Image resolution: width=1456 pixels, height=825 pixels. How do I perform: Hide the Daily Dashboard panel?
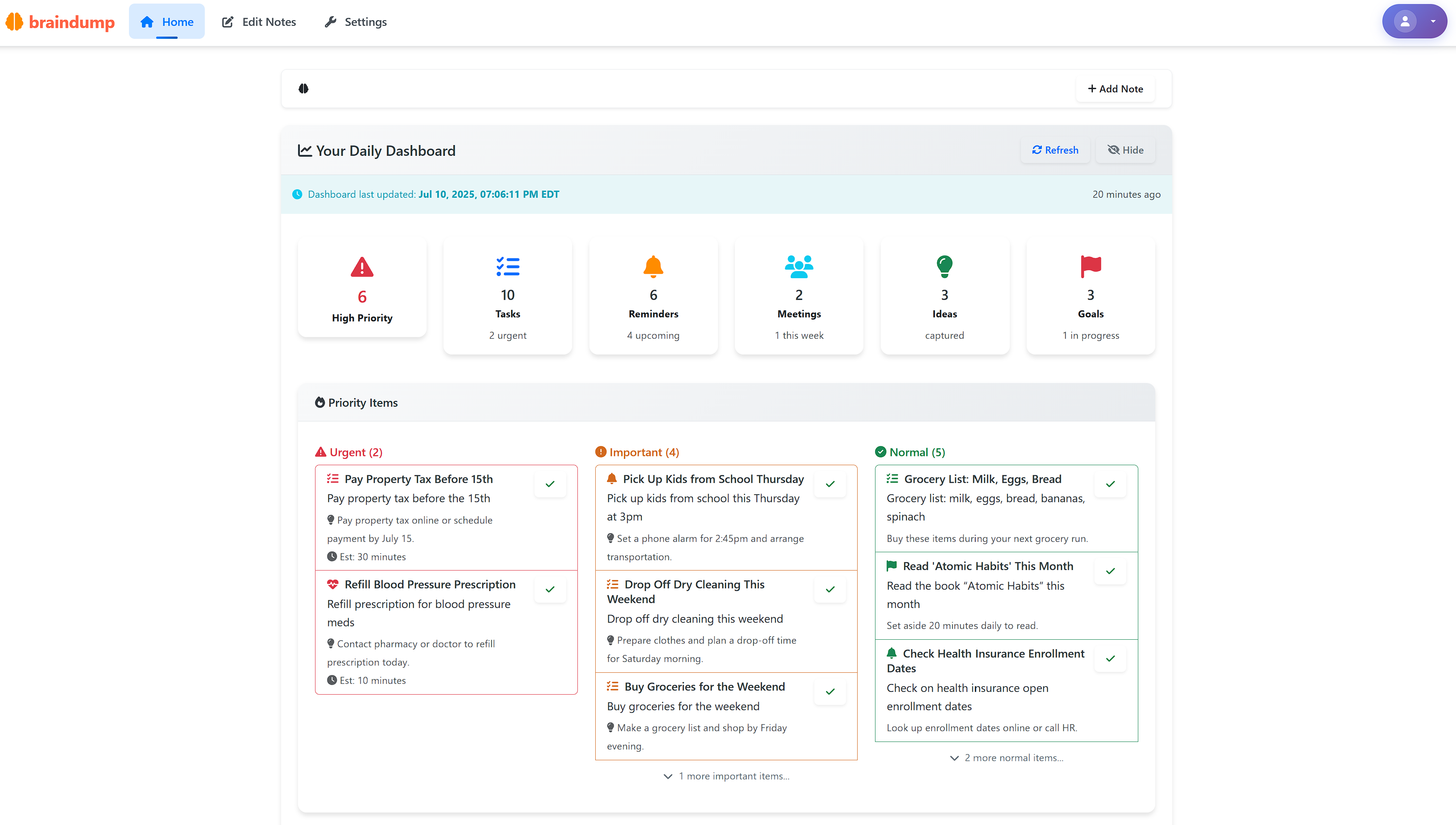click(x=1125, y=150)
